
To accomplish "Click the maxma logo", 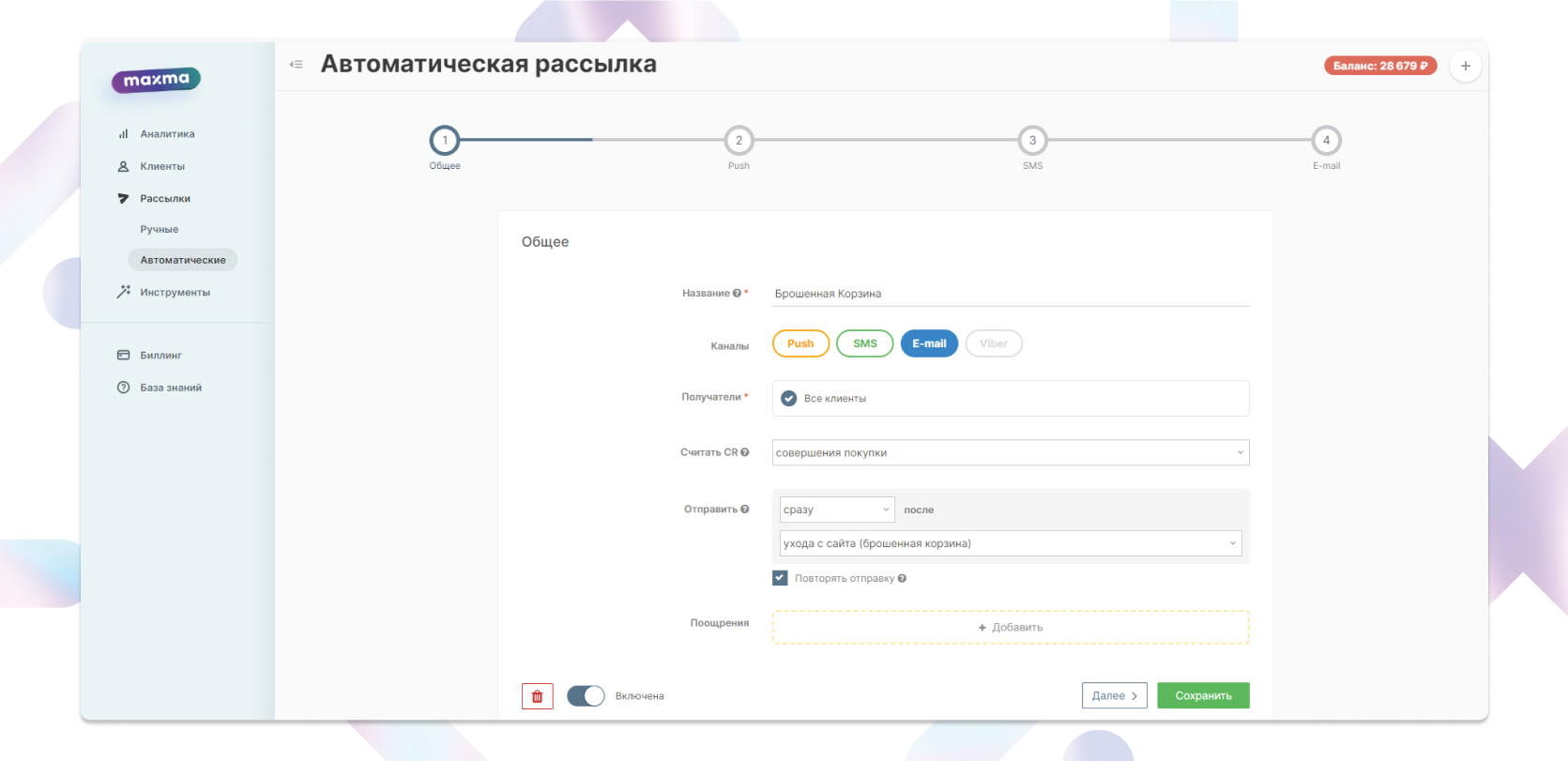I will pos(156,81).
